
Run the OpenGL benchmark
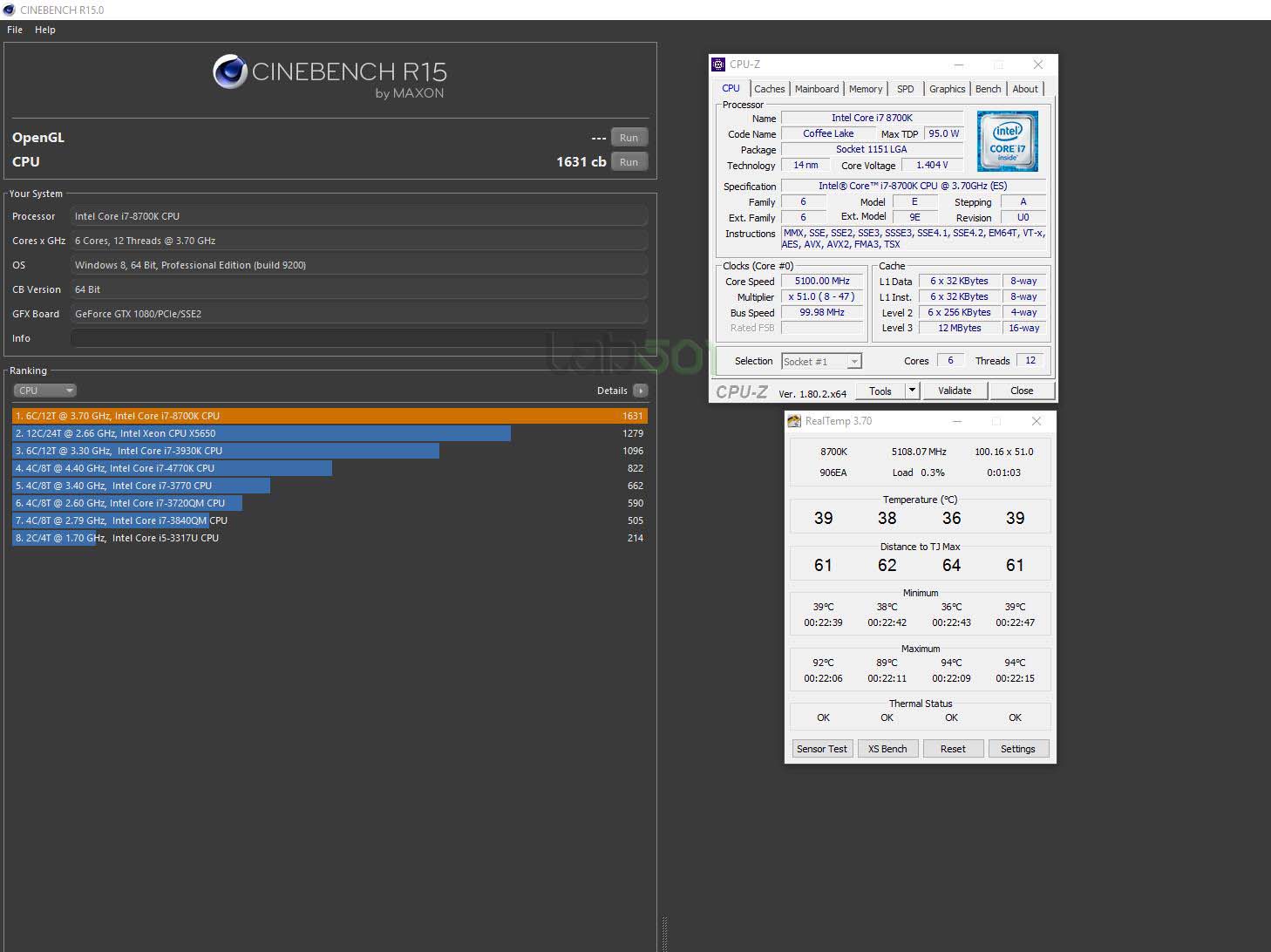tap(629, 138)
